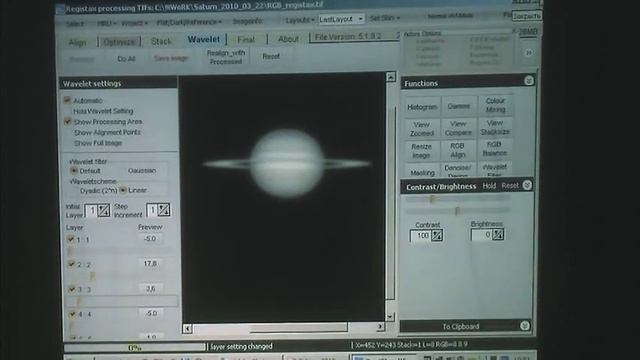Switch to the Final tab
The image size is (640, 360).
[246, 39]
